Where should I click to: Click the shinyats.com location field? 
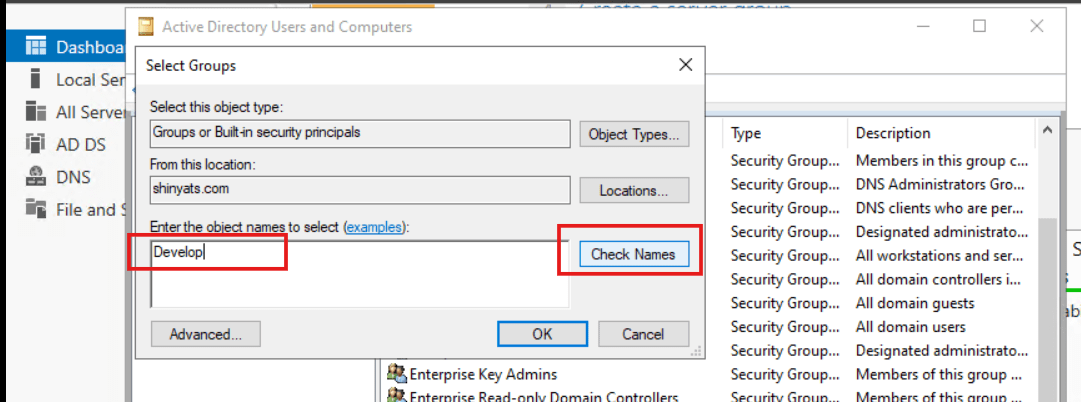[x=360, y=190]
